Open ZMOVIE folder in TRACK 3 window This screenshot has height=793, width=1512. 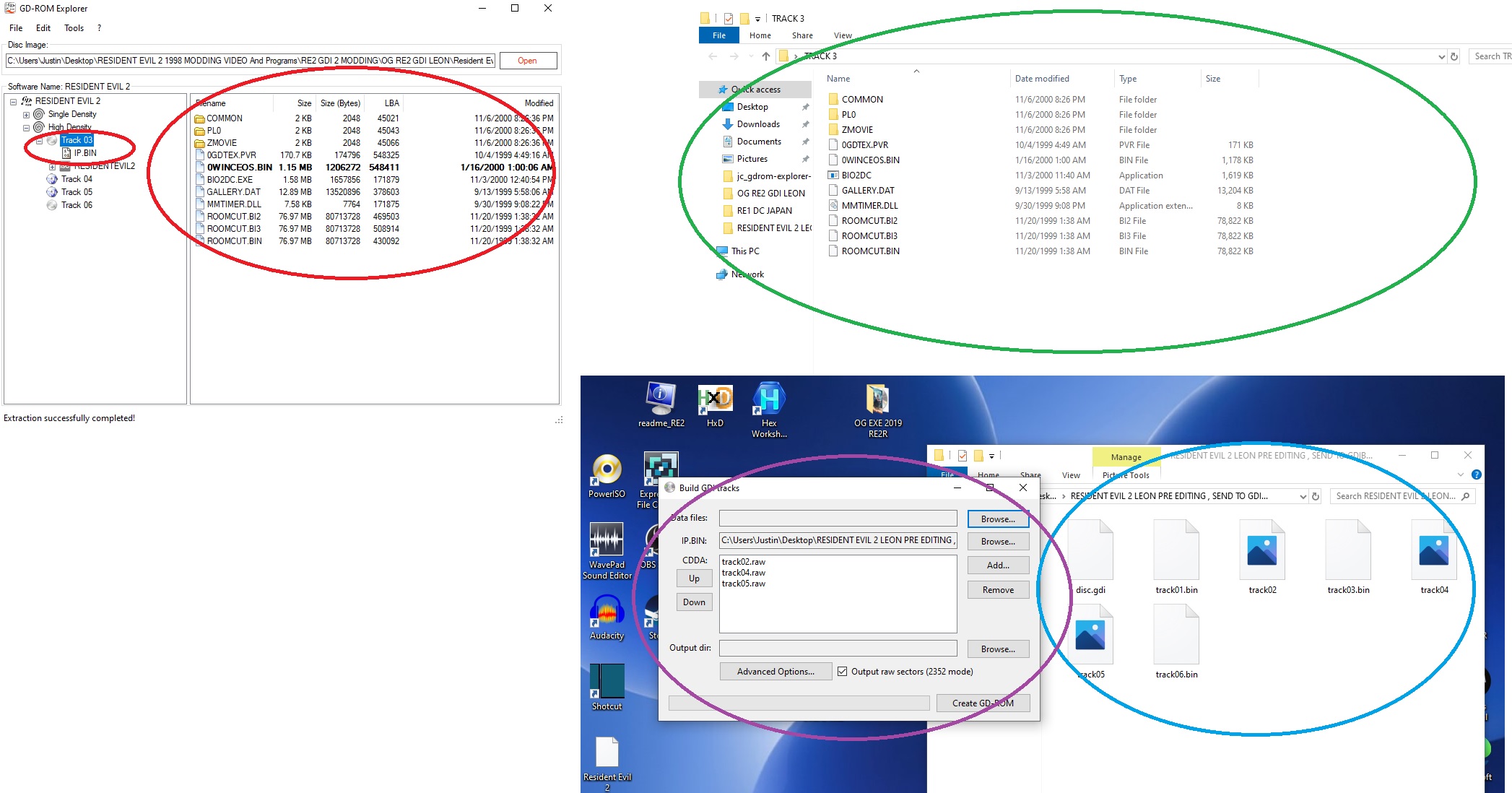click(857, 130)
